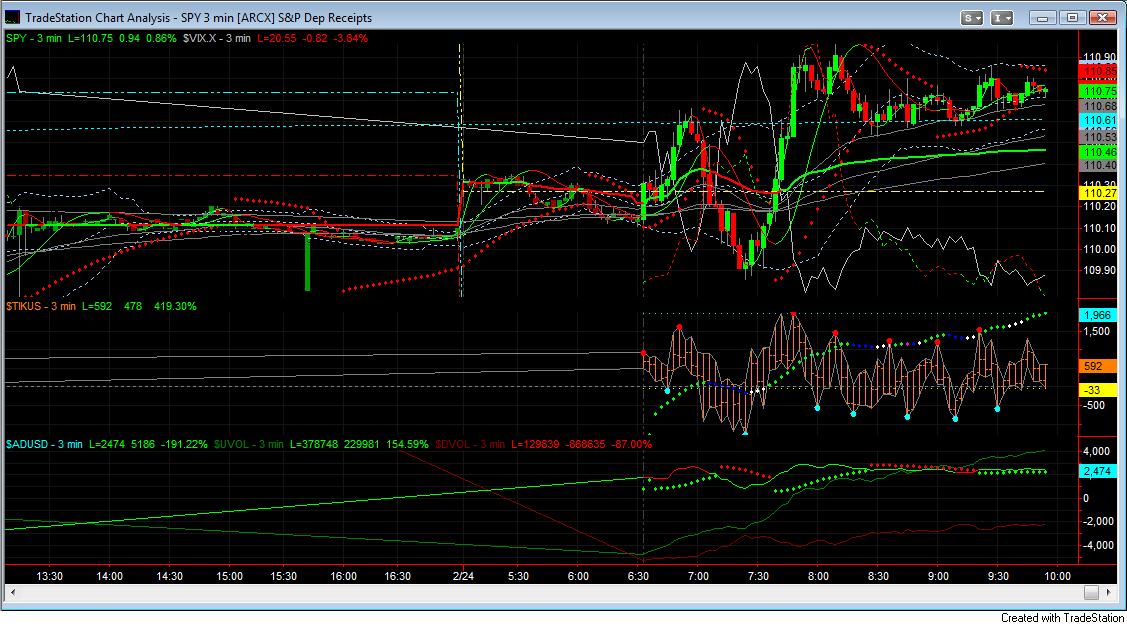This screenshot has width=1127, height=624.
Task: Select the $VIX.X - 3 min label
Action: click(215, 37)
